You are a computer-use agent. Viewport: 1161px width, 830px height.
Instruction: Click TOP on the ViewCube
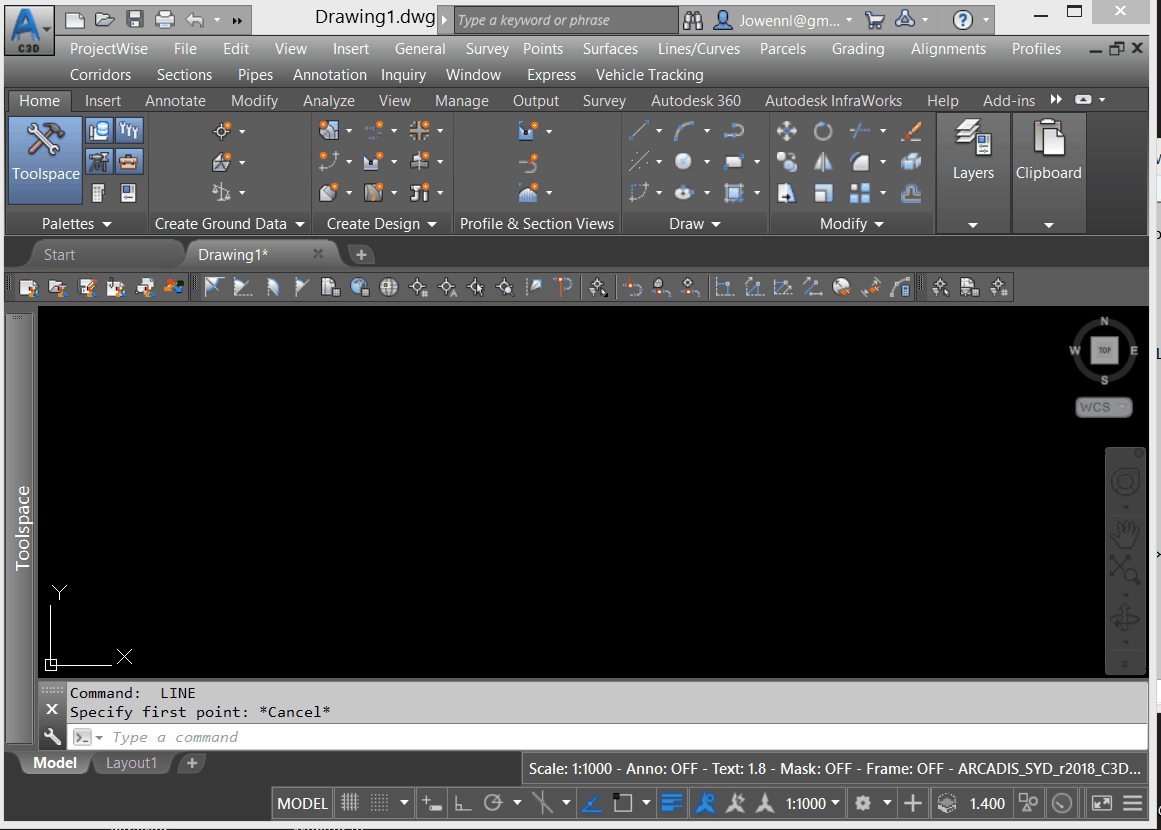(1104, 350)
